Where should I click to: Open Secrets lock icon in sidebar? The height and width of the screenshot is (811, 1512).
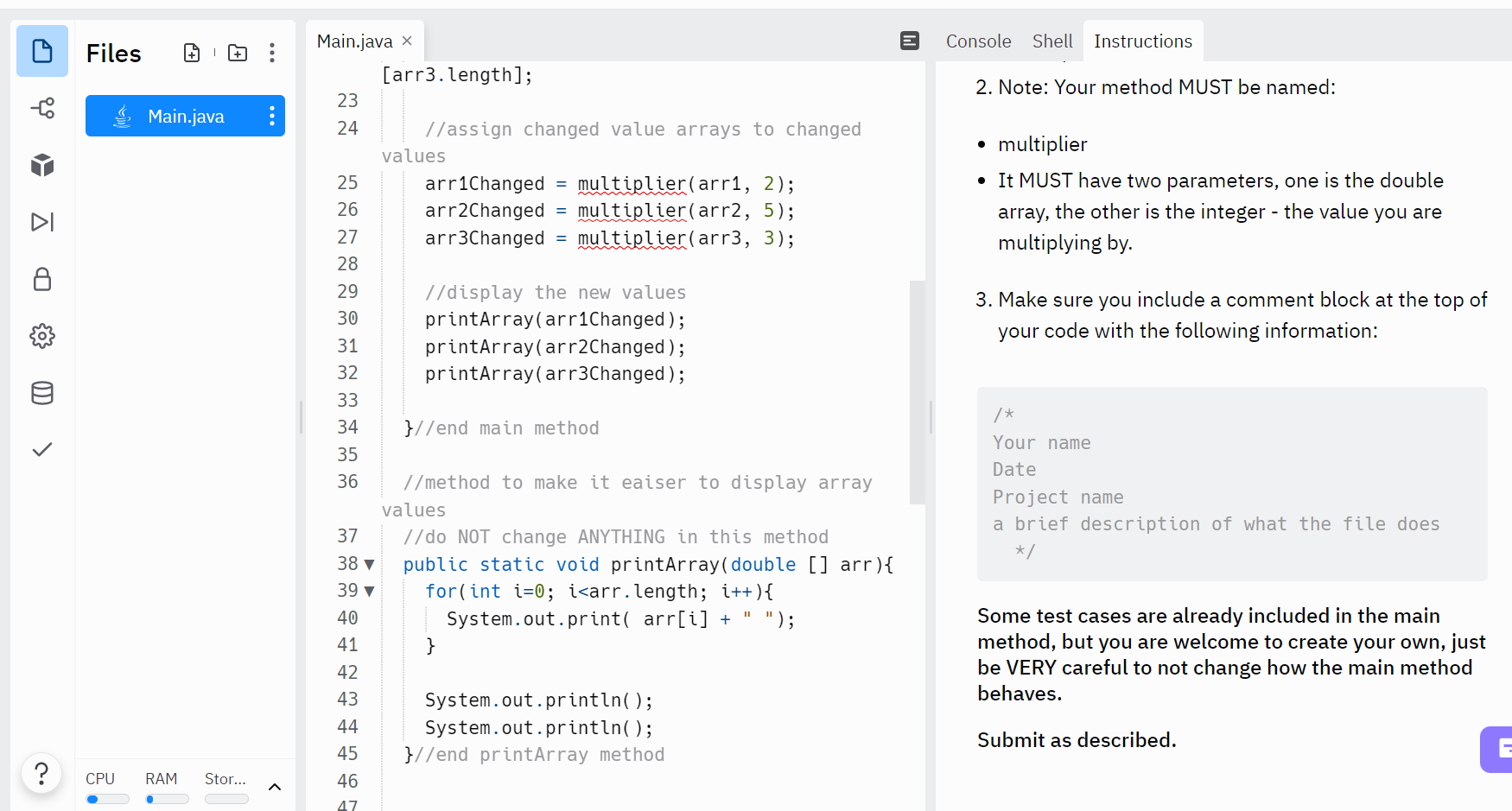[42, 279]
